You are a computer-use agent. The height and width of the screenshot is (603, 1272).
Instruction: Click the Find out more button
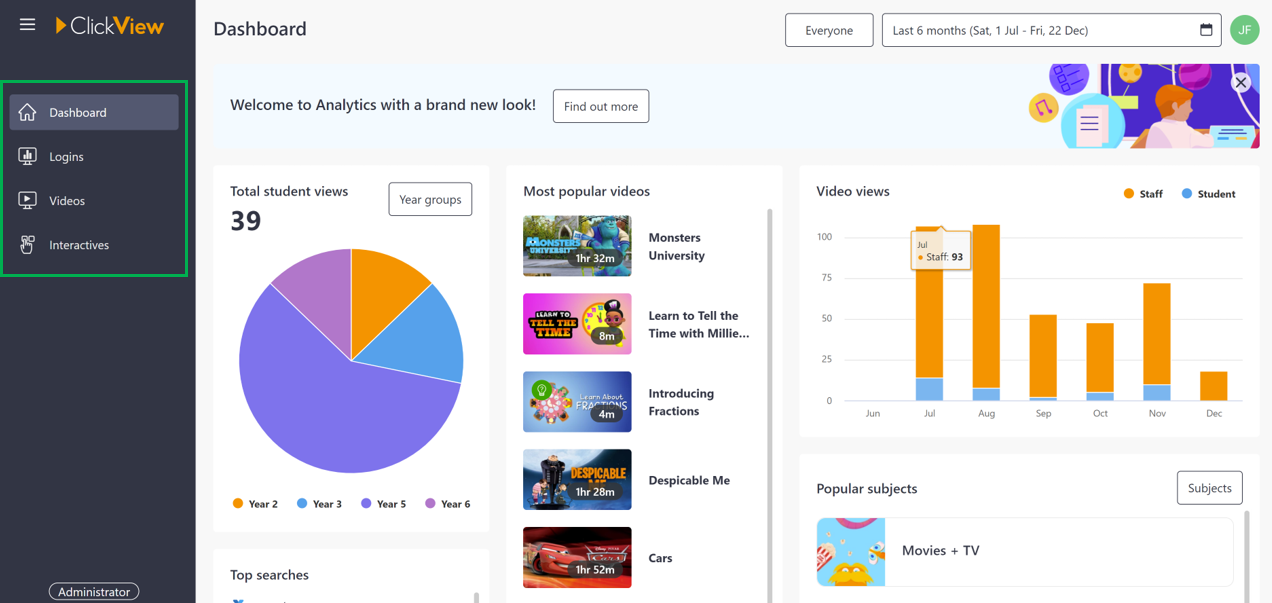[x=601, y=106]
